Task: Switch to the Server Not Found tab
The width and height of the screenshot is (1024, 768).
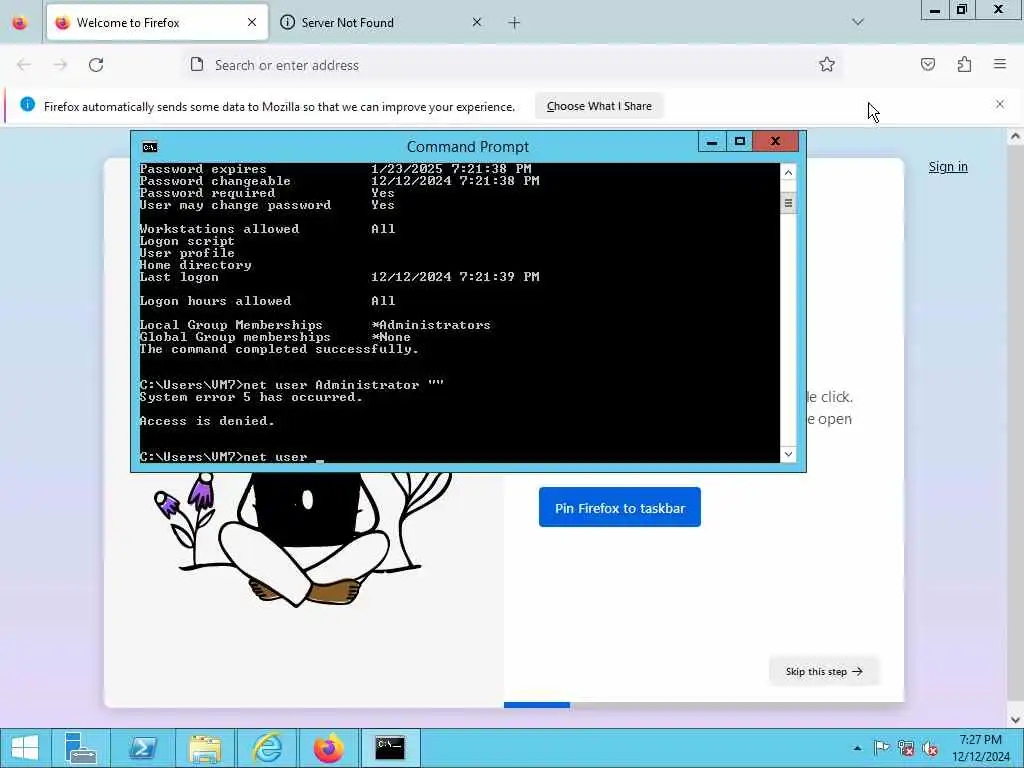Action: click(381, 22)
